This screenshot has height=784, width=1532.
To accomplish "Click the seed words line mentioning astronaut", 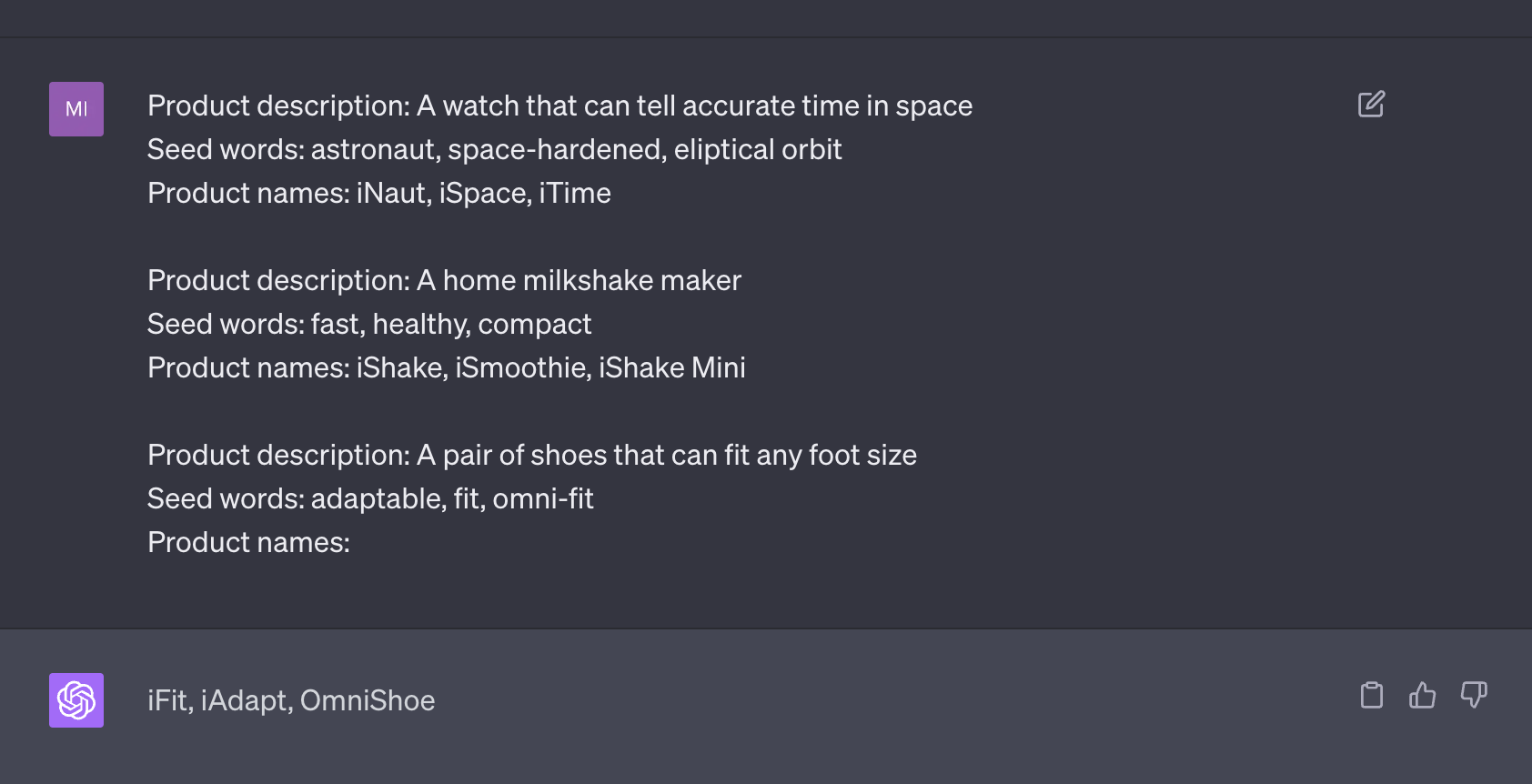I will [494, 150].
